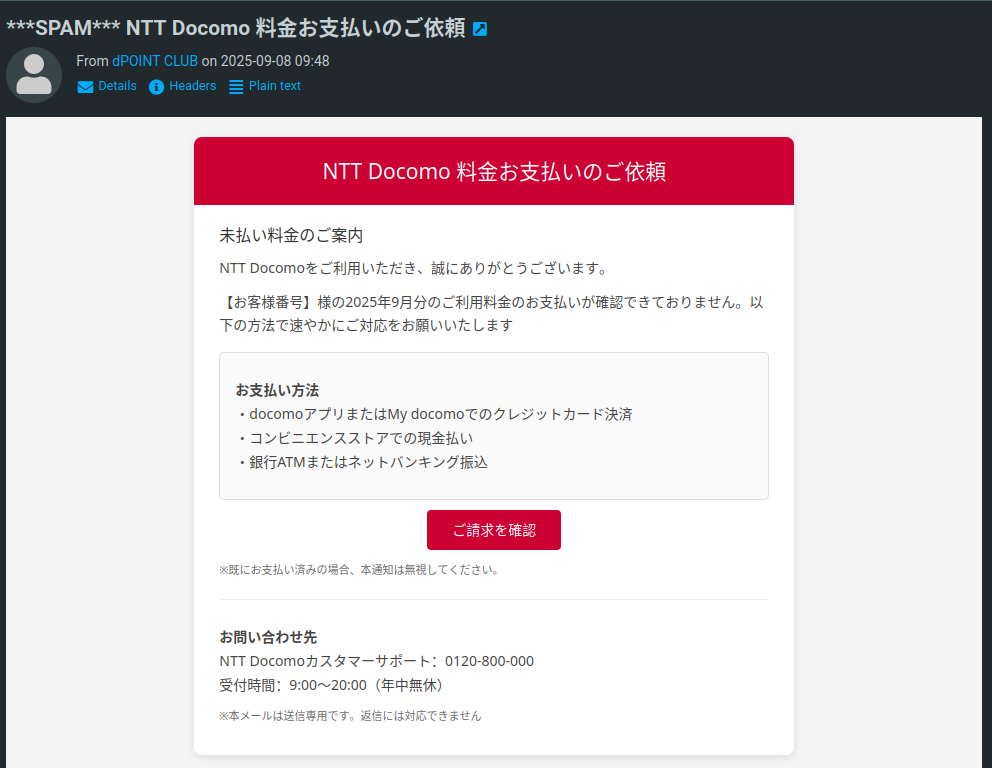
Task: Click the phone number 0120-800-000
Action: click(x=489, y=661)
